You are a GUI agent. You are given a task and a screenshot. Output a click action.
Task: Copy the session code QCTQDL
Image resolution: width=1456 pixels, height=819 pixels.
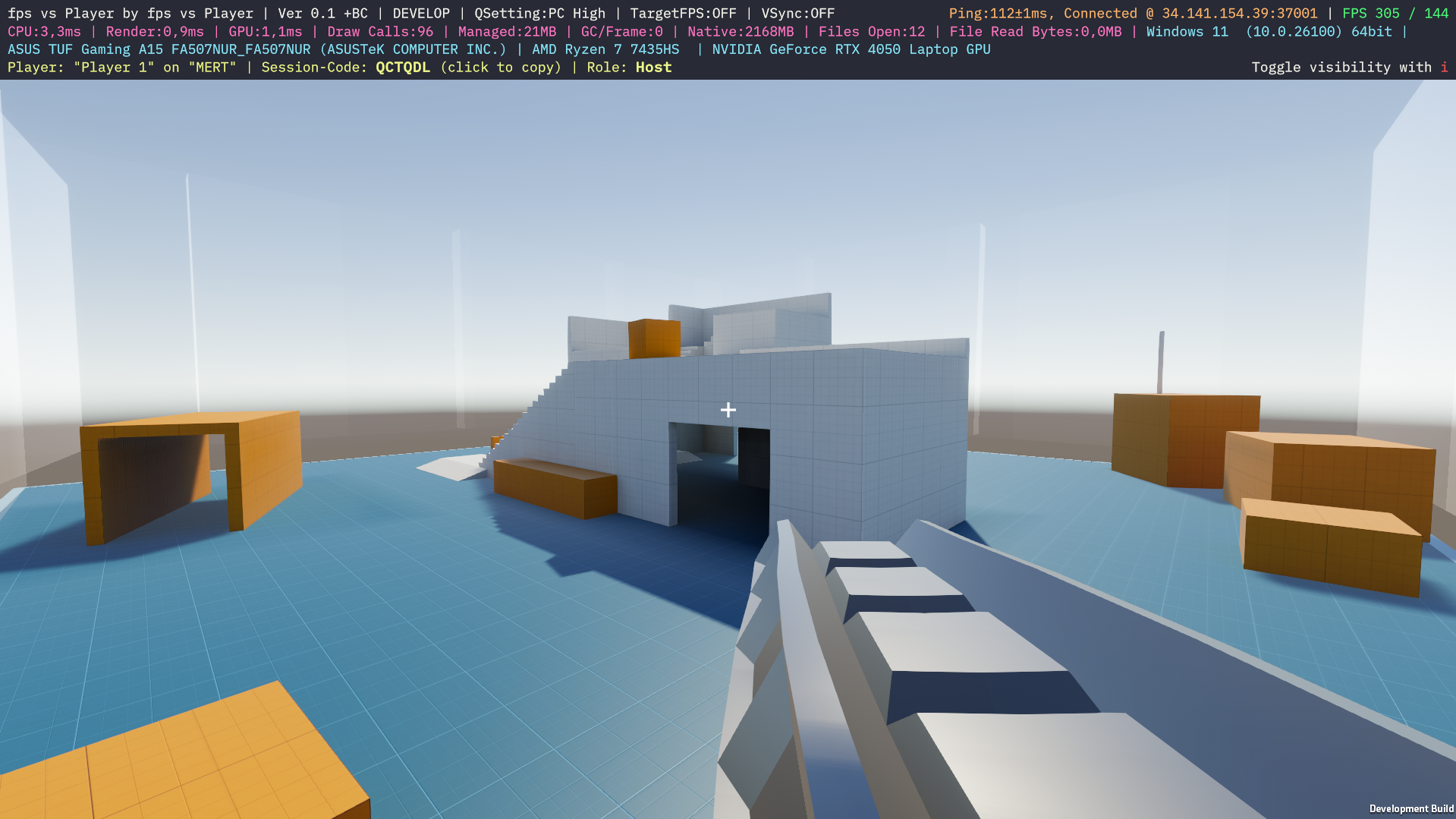pos(403,68)
